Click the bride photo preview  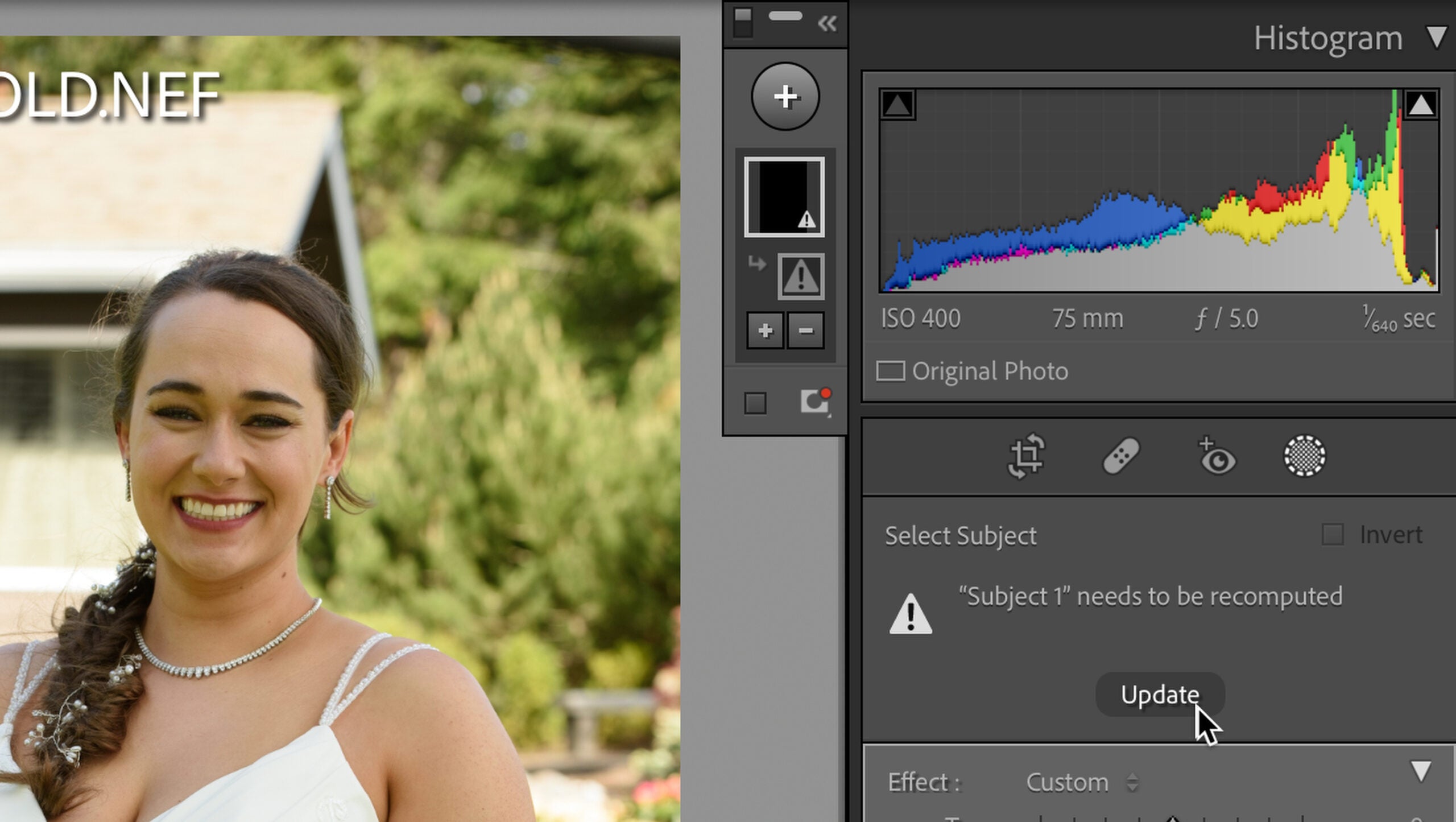pyautogui.click(x=340, y=429)
